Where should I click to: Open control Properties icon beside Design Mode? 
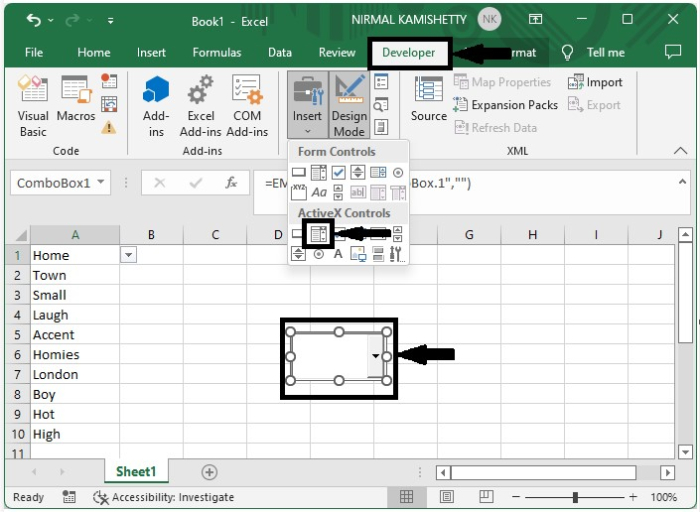381,82
